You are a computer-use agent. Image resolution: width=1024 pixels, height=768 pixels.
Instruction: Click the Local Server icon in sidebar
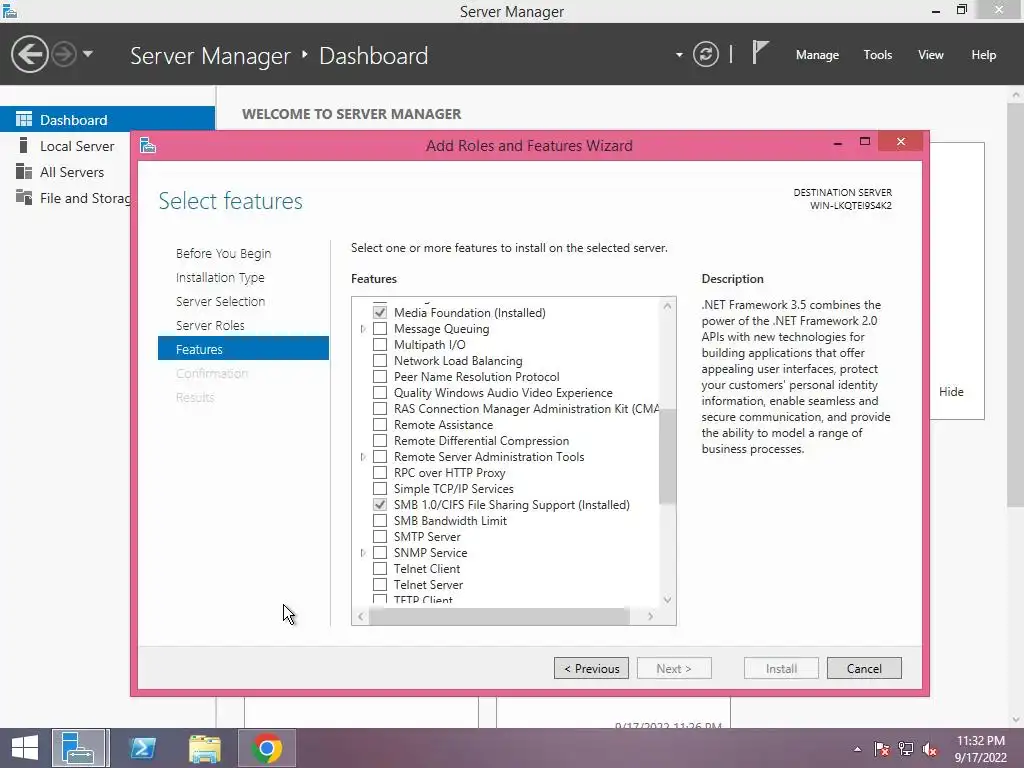(24, 145)
